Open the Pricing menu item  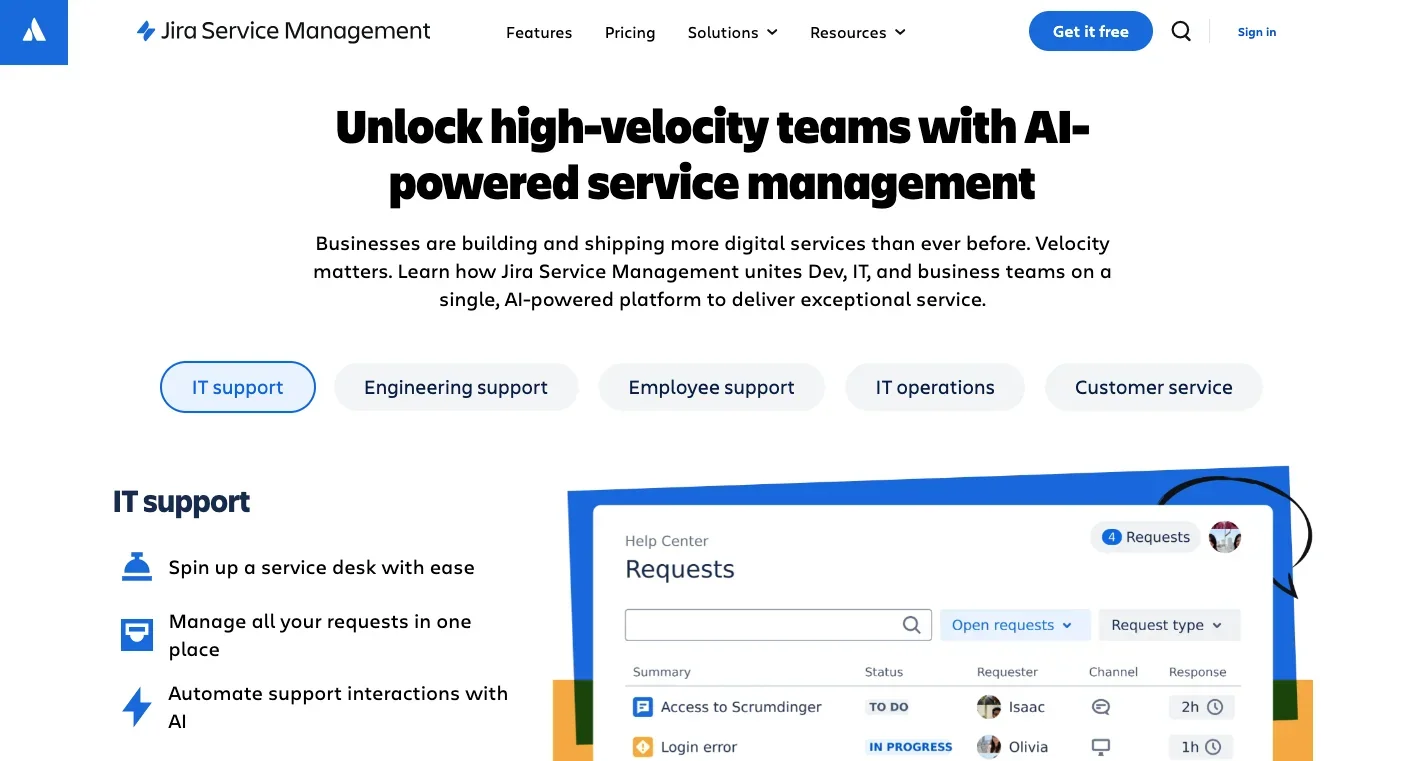[630, 33]
